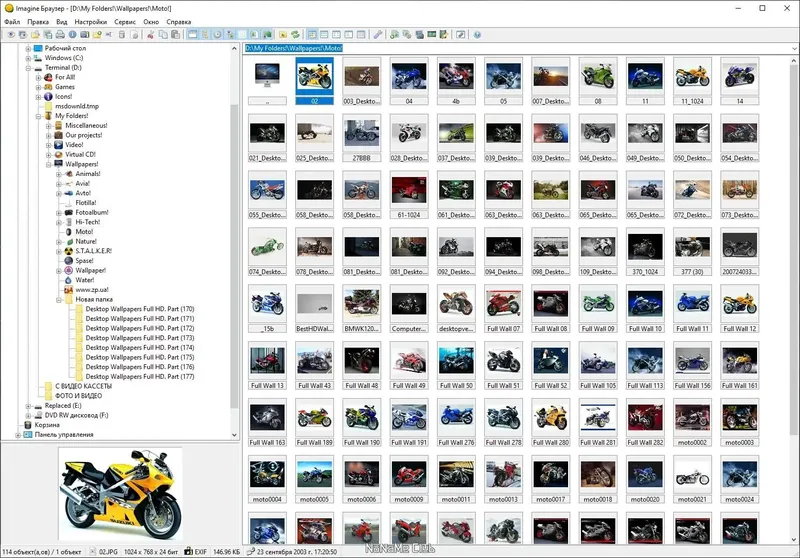
Task: Click the 146.96 КБ file size status text
Action: [227, 552]
